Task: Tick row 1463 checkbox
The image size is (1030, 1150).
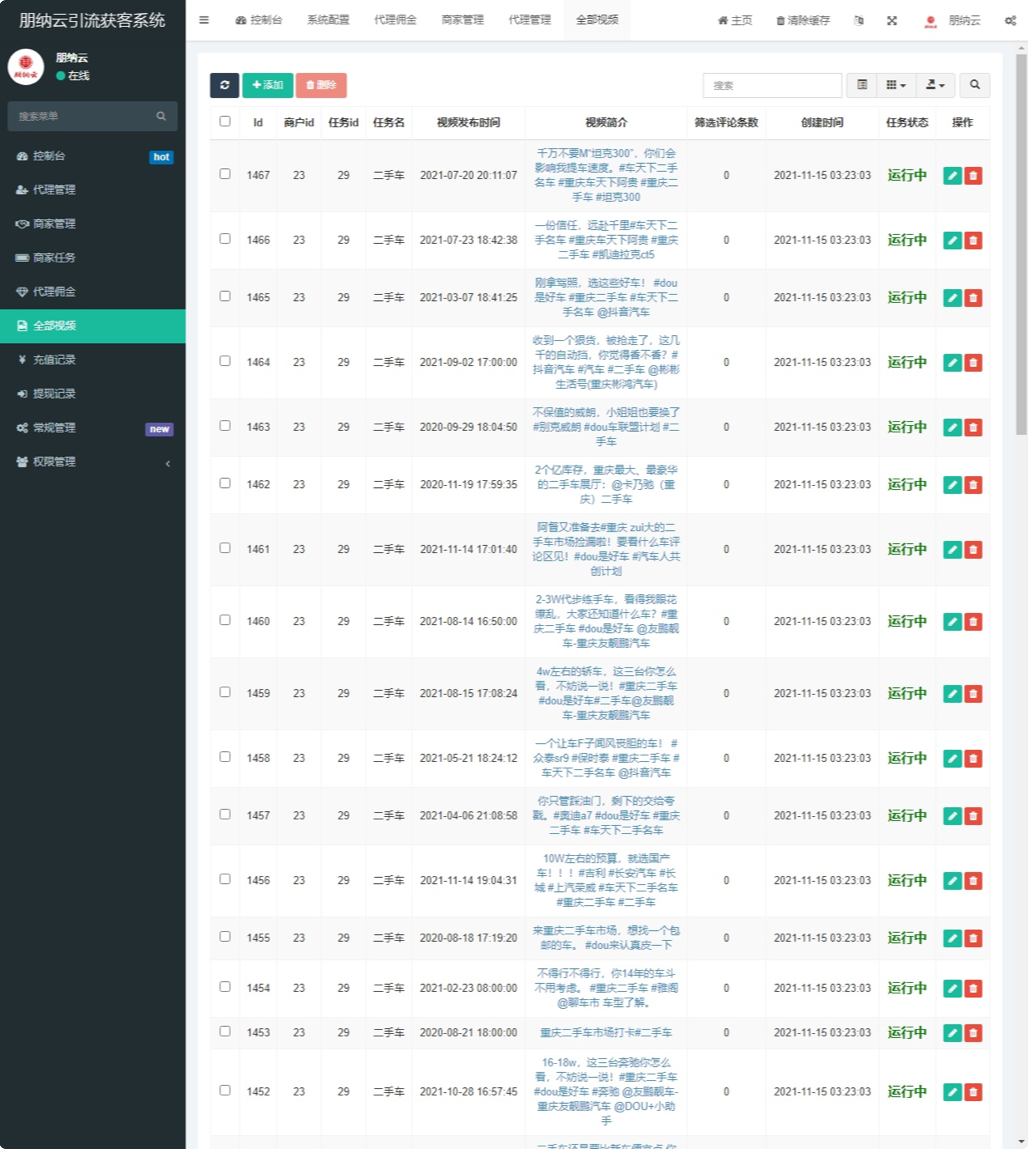Action: [x=225, y=425]
